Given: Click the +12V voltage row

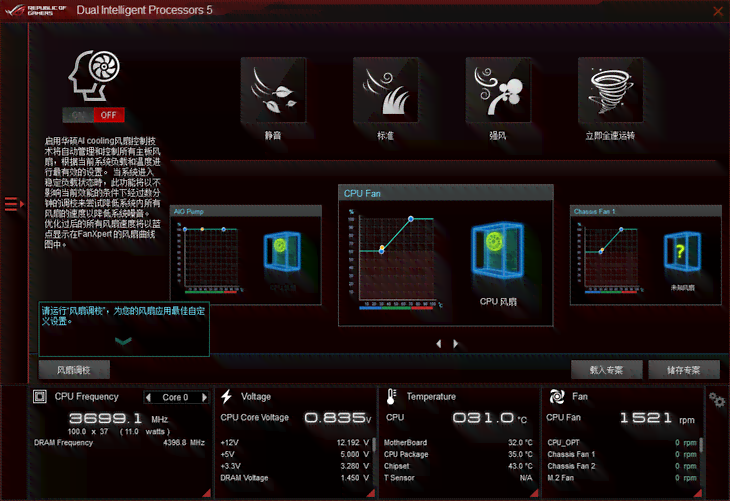Looking at the screenshot, I should (x=295, y=442).
